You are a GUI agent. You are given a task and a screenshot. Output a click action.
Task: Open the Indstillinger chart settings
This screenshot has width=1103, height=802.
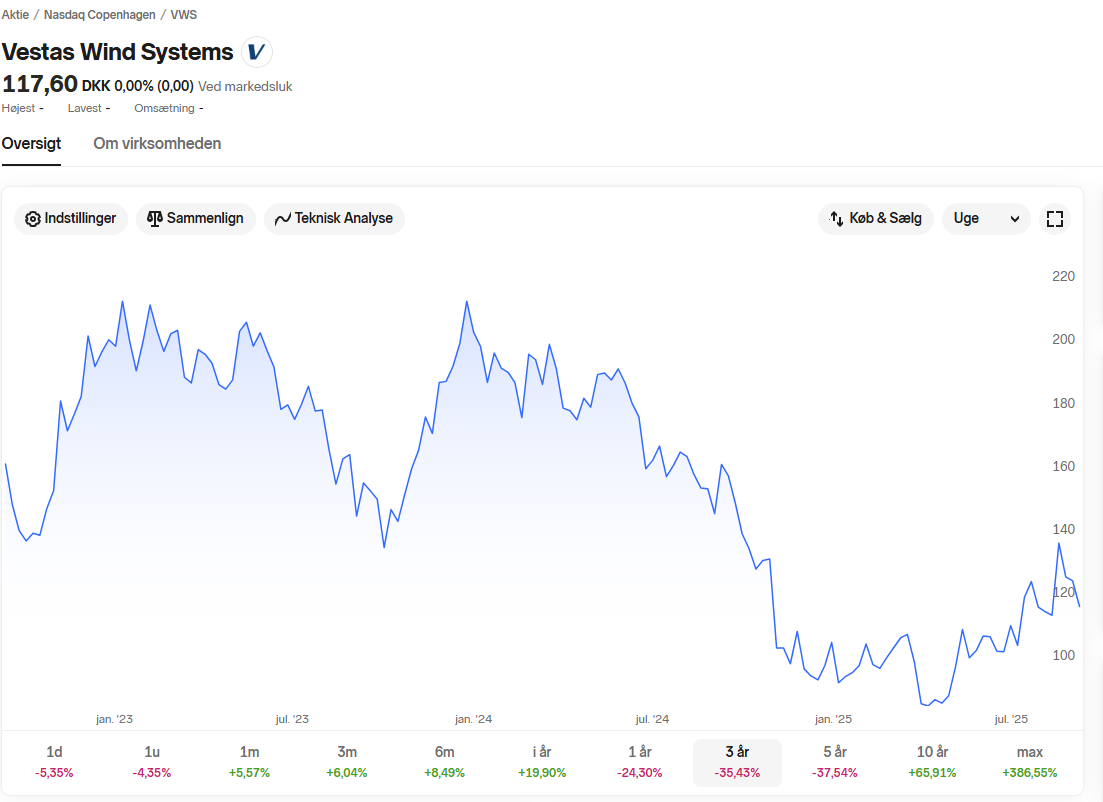point(70,219)
